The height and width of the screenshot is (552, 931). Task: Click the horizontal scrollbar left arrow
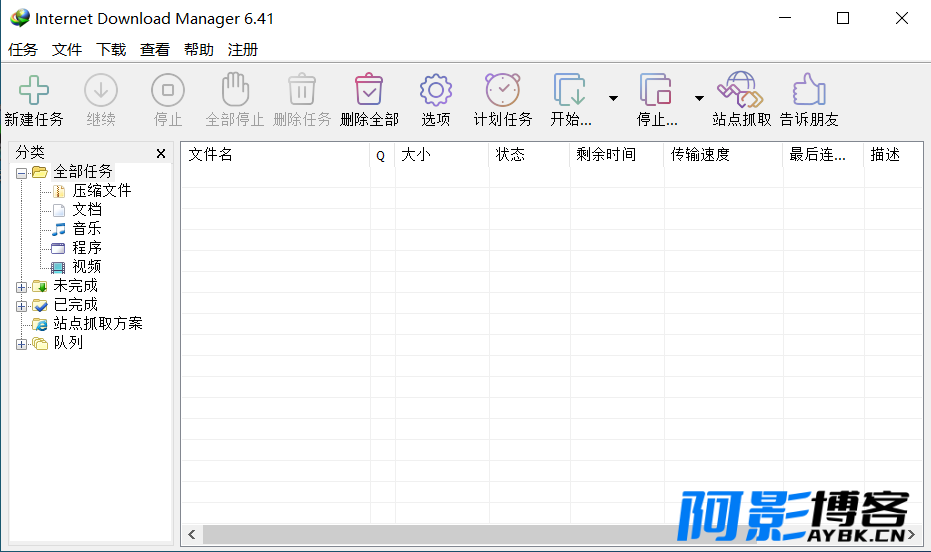tap(192, 534)
